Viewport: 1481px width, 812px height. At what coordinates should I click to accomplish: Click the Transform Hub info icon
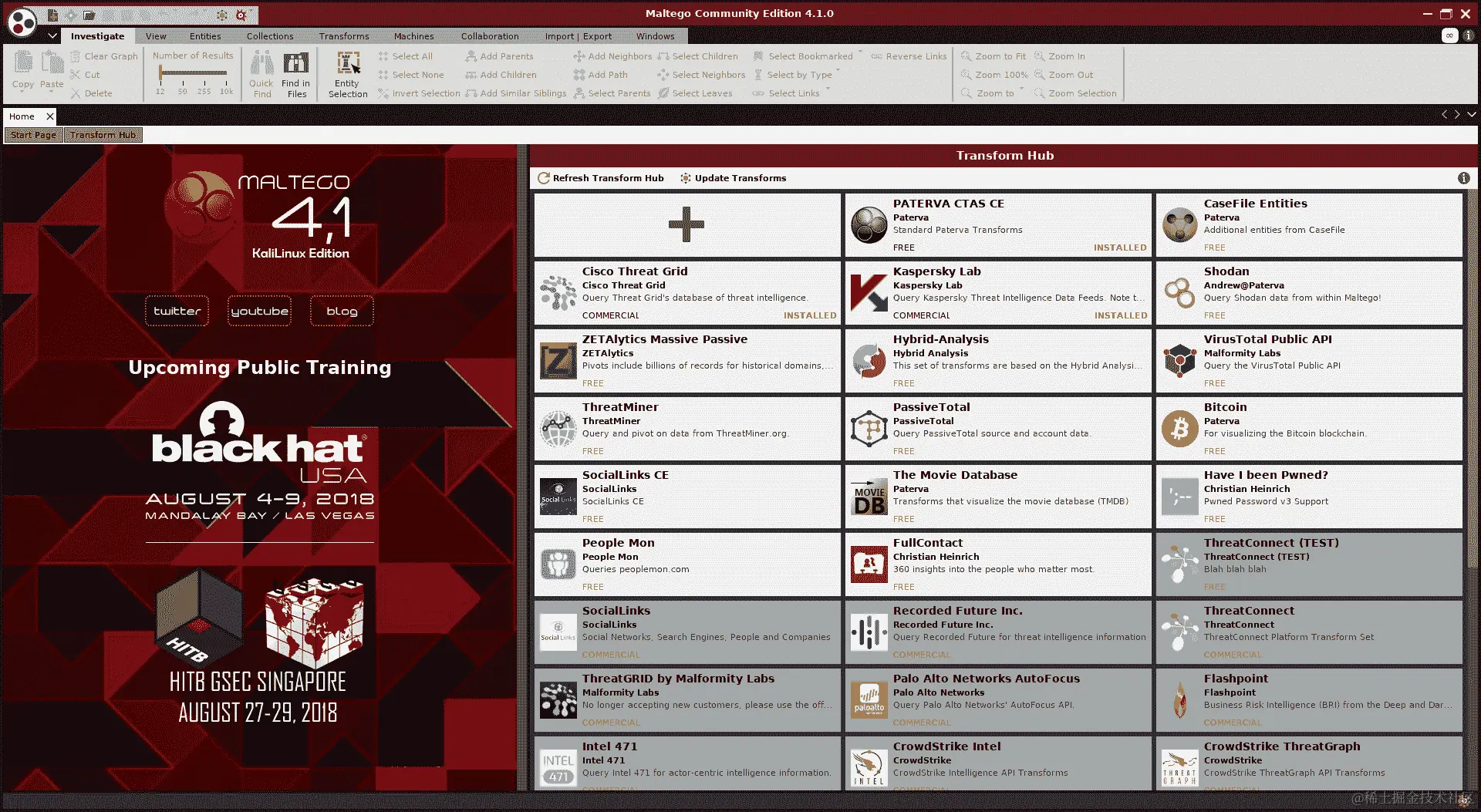point(1463,178)
